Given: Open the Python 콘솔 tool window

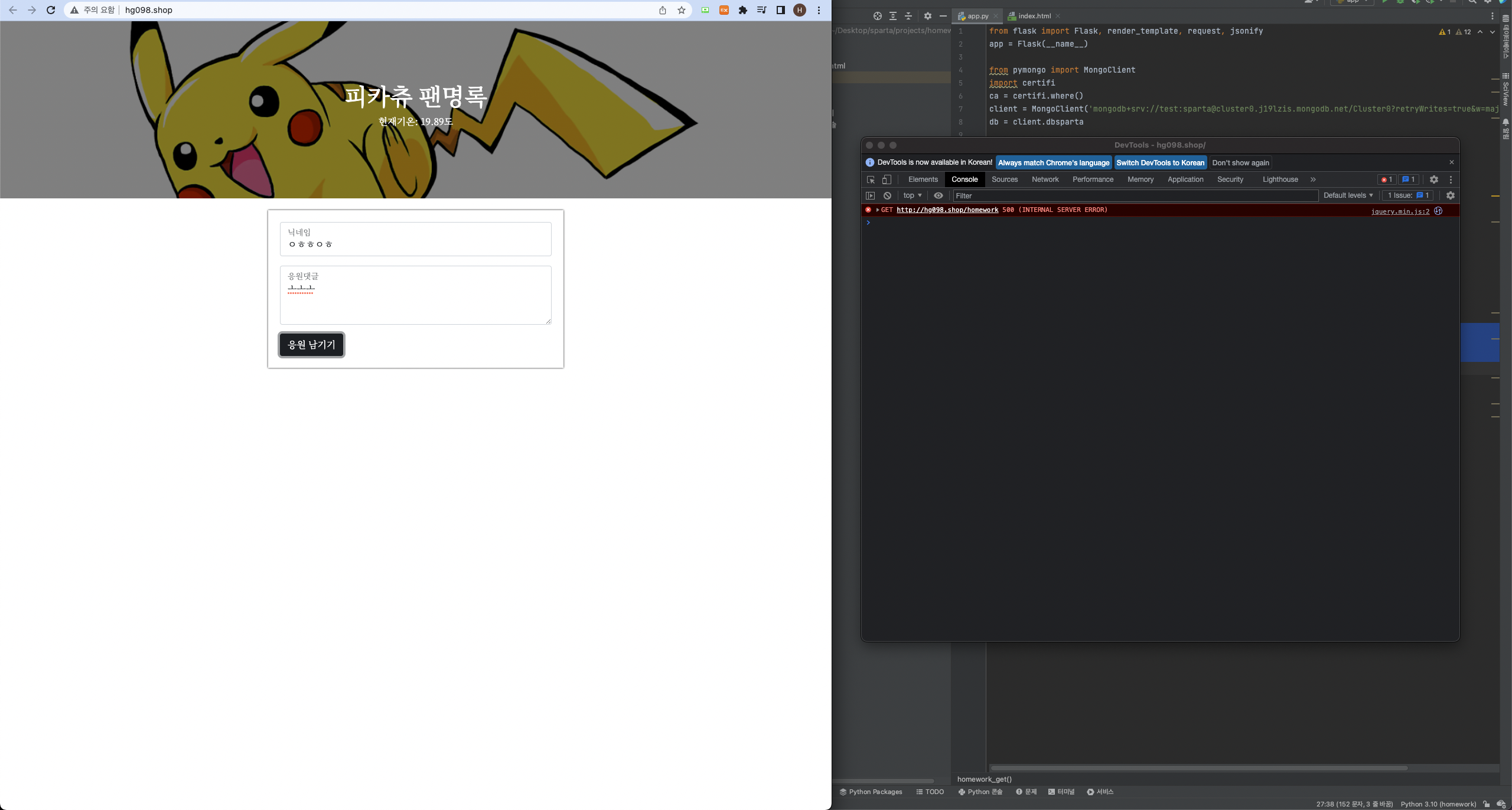Looking at the screenshot, I should pyautogui.click(x=980, y=792).
